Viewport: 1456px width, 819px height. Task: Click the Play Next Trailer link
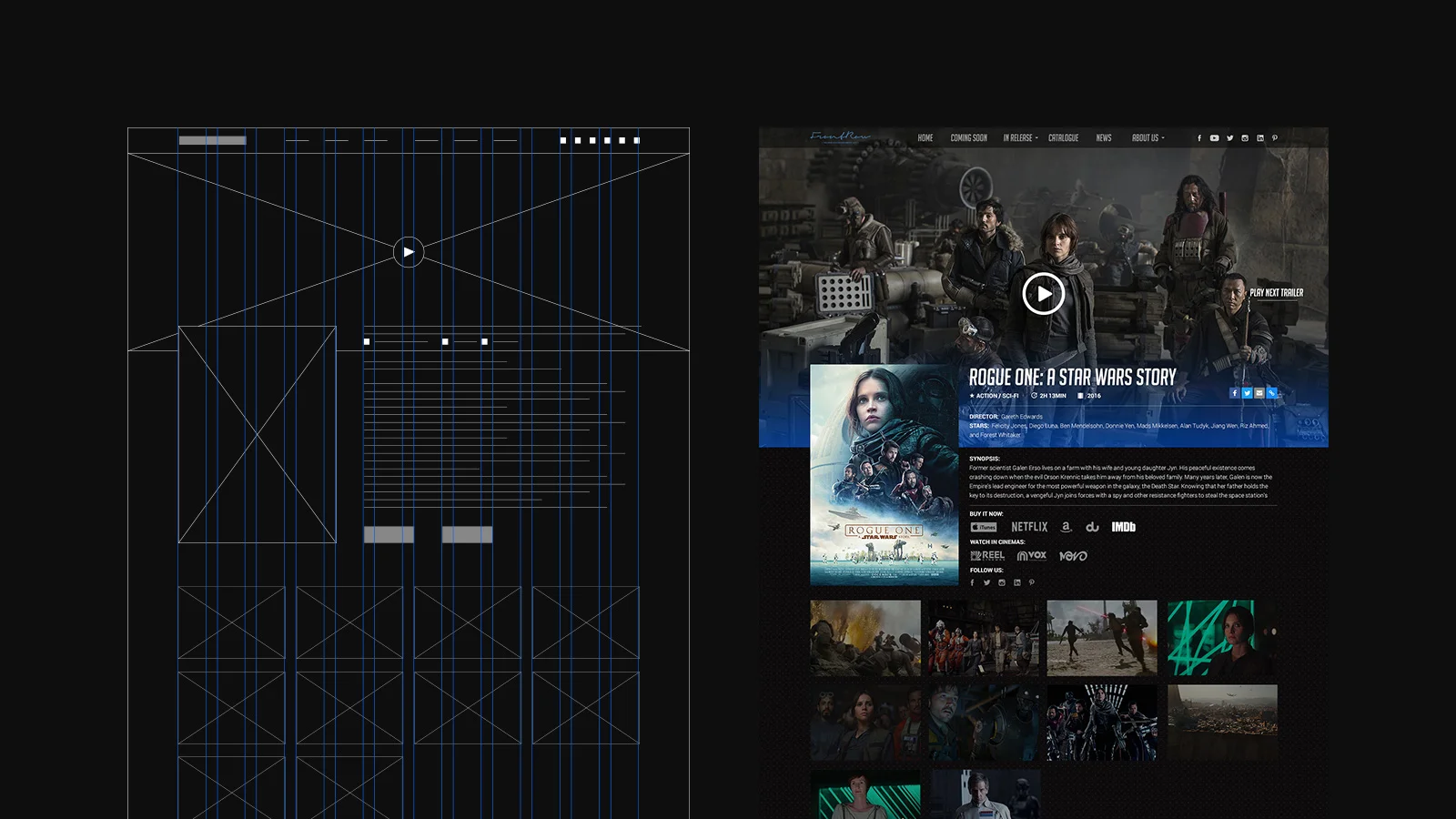click(x=1277, y=293)
